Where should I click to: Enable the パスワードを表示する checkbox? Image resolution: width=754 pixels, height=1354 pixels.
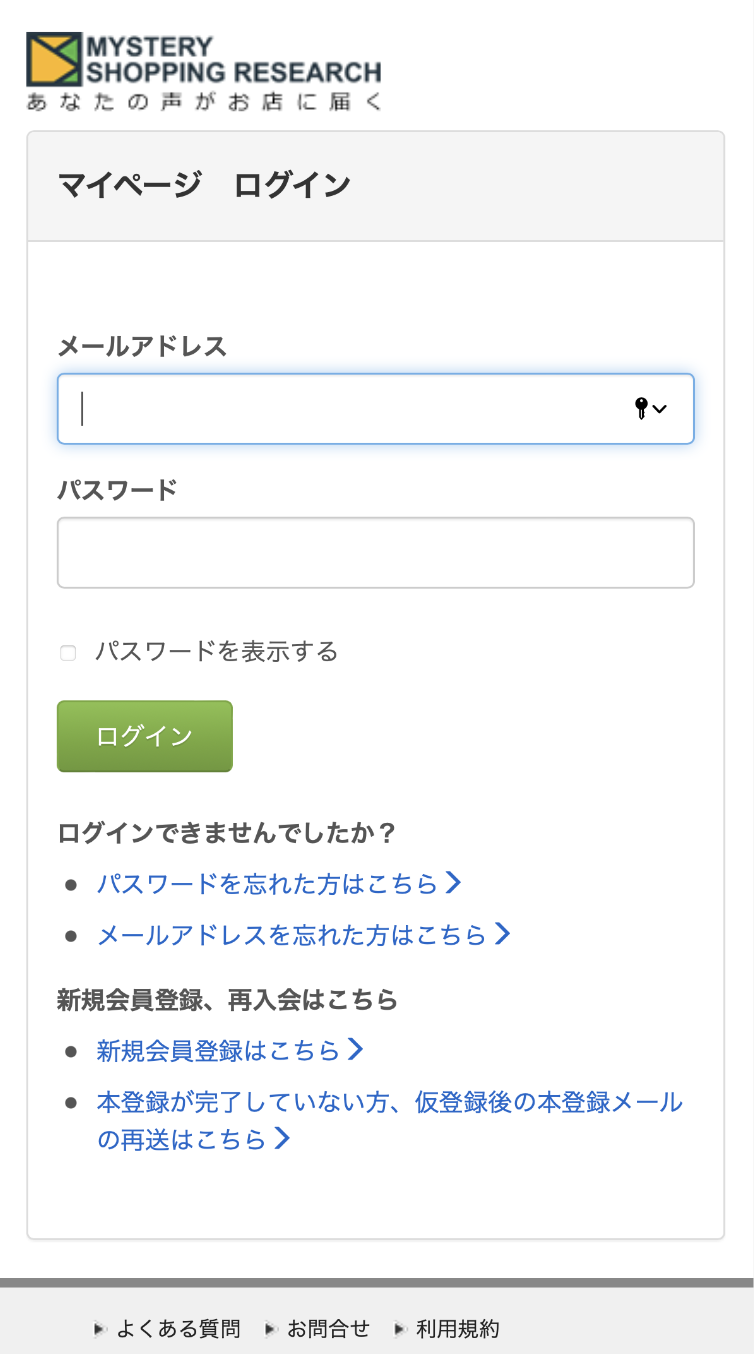click(x=67, y=652)
